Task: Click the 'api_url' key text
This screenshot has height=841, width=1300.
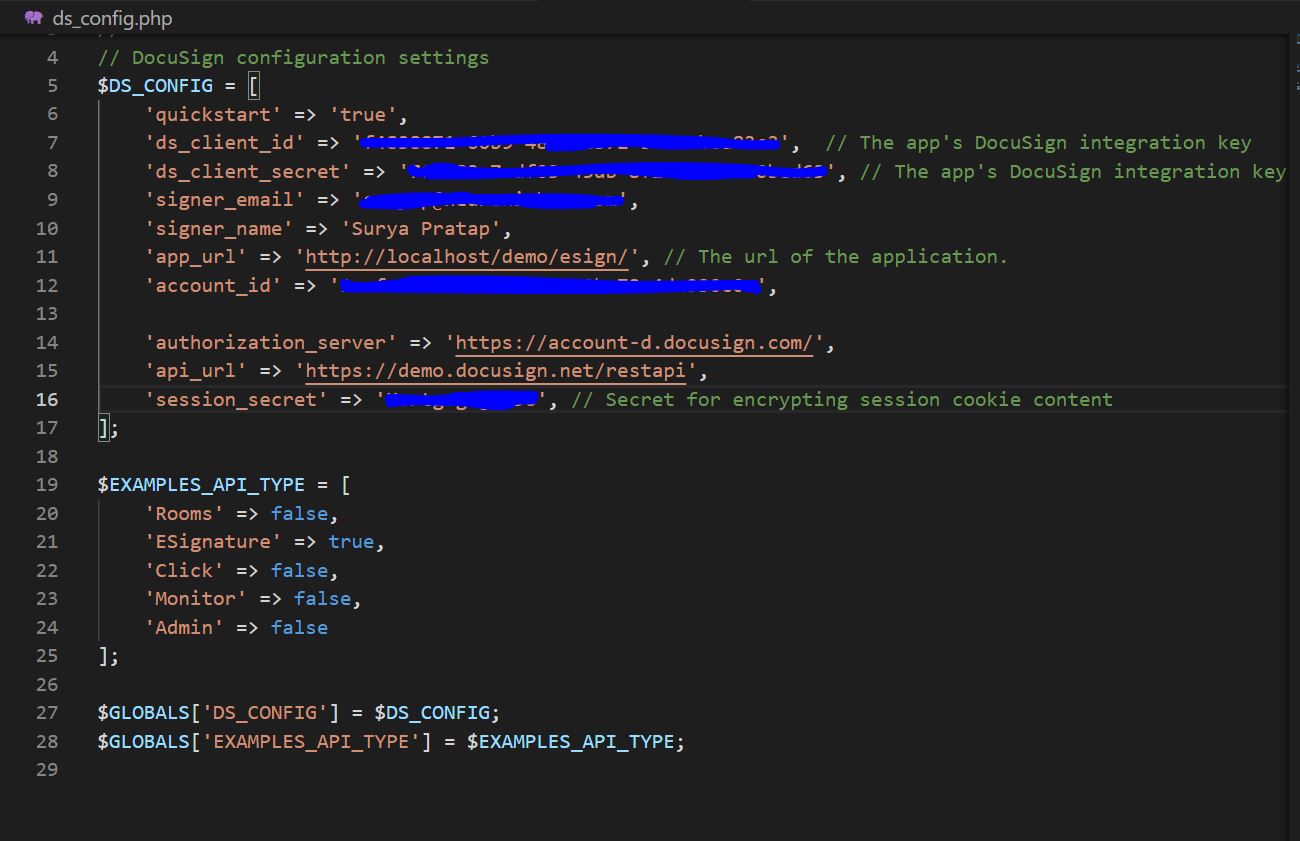Action: 196,371
